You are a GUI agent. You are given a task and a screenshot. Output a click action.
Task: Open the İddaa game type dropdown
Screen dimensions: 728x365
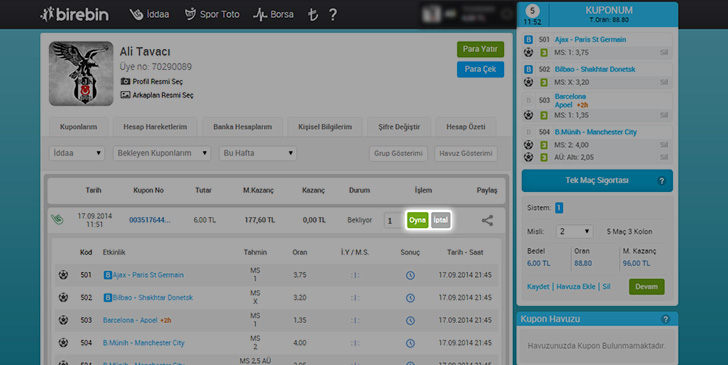(77, 153)
